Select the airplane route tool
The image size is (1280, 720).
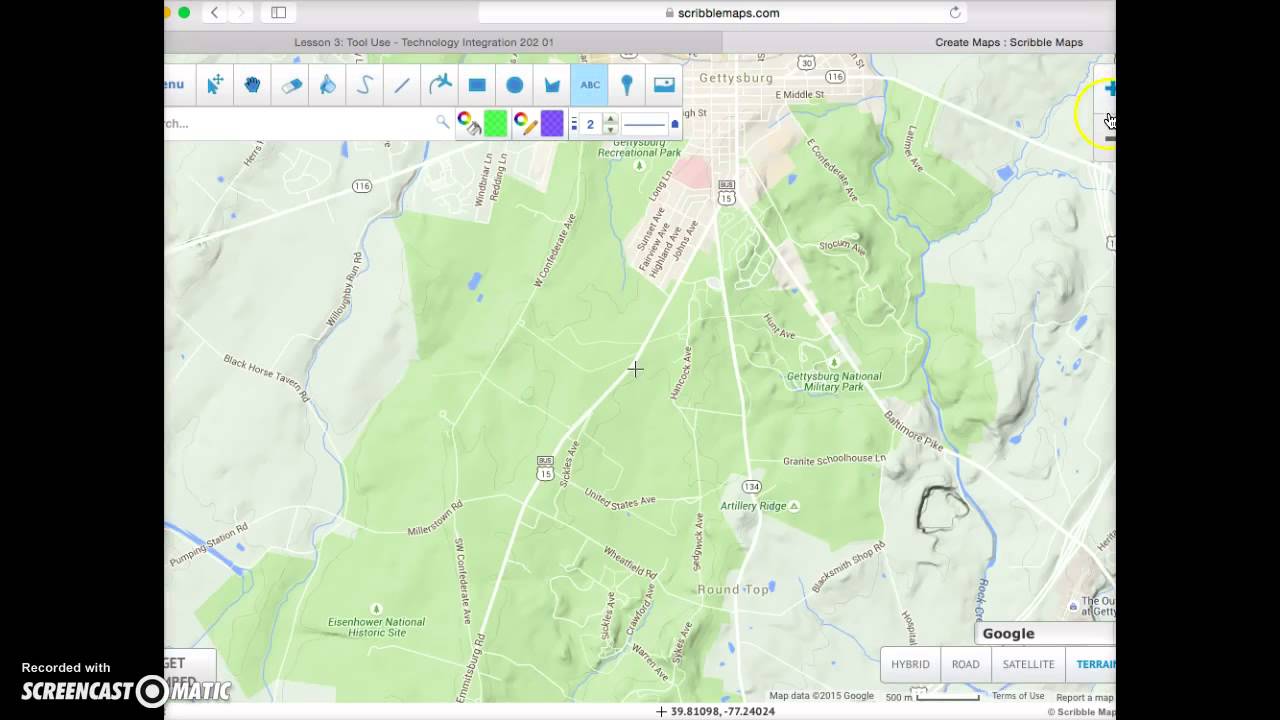click(x=440, y=85)
